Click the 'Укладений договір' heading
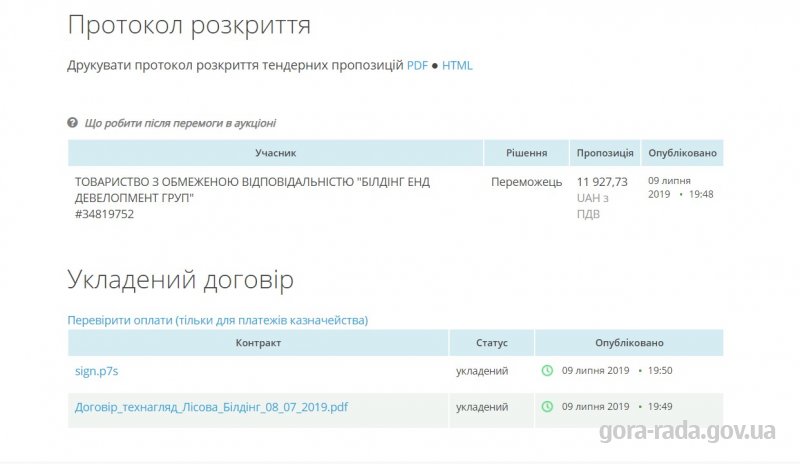 click(x=181, y=280)
